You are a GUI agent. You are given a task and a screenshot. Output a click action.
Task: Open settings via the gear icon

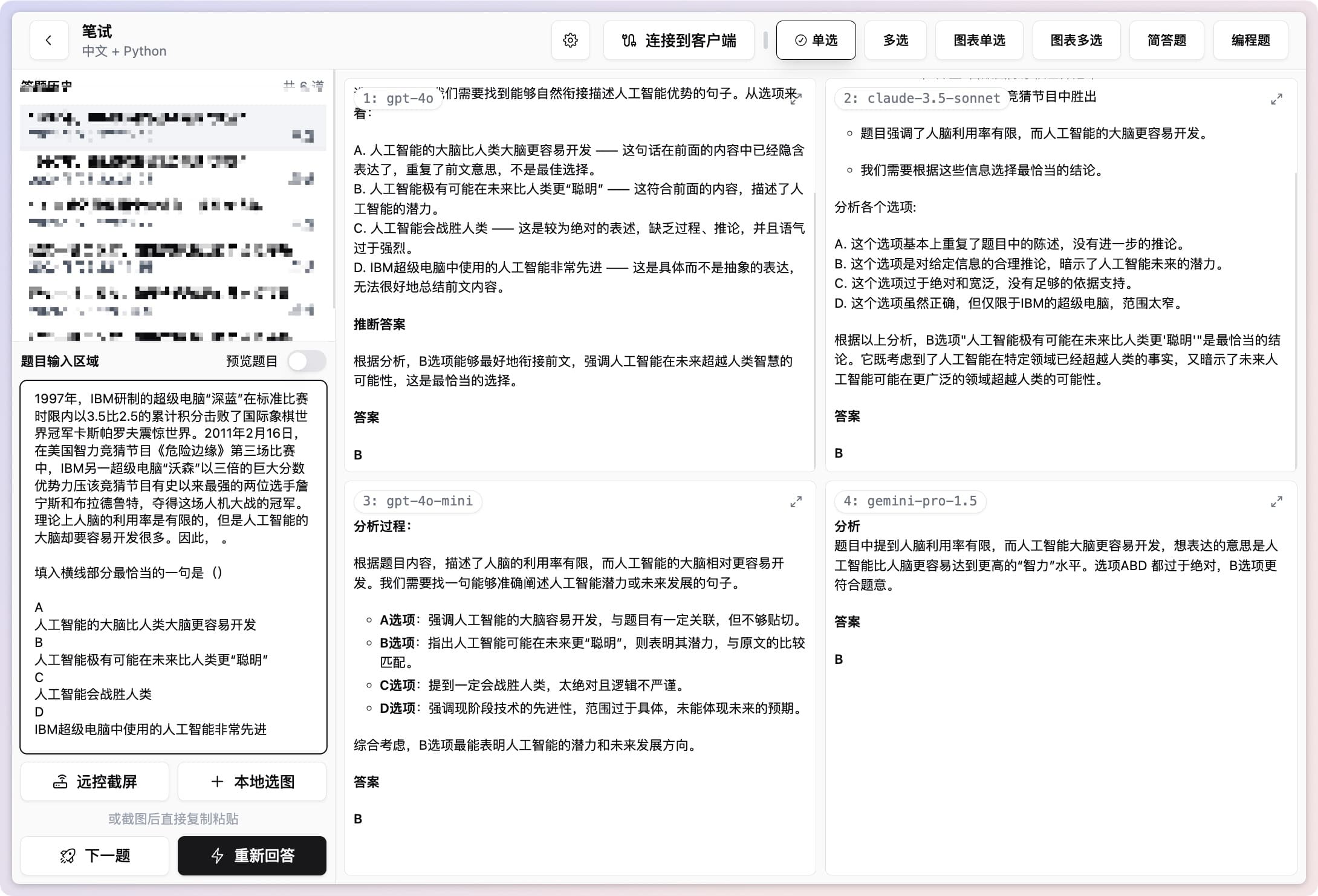tap(570, 41)
